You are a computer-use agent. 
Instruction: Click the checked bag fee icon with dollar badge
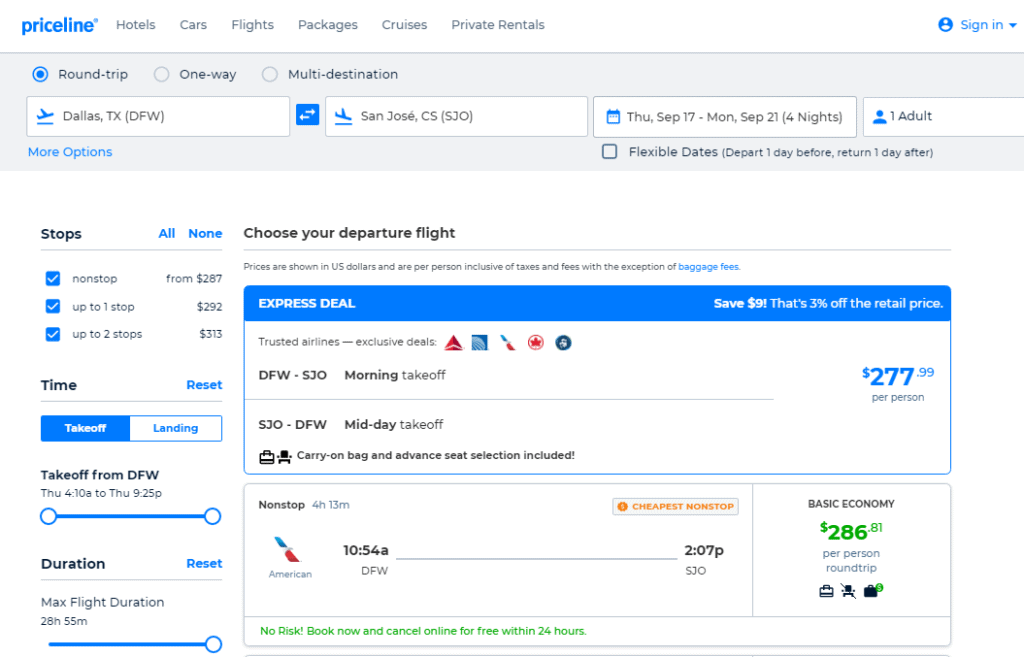[870, 590]
